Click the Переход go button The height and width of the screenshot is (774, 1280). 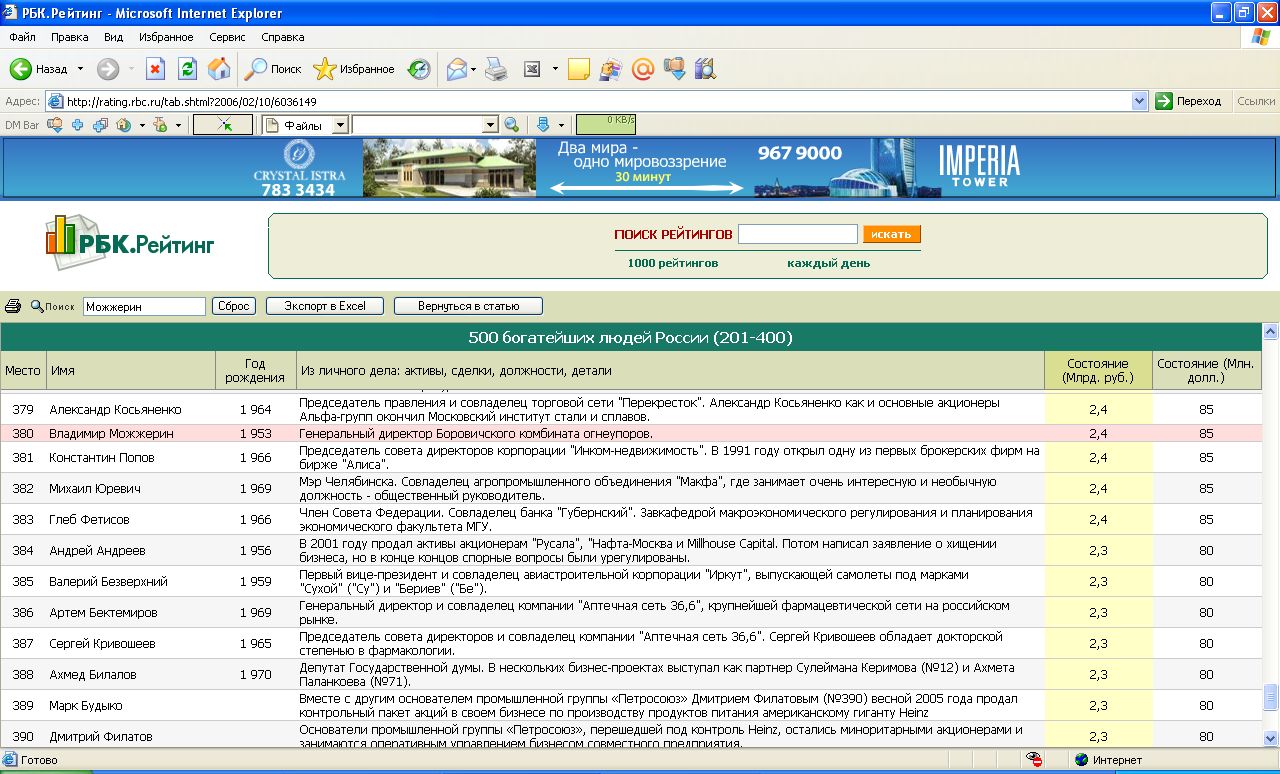tap(1189, 101)
